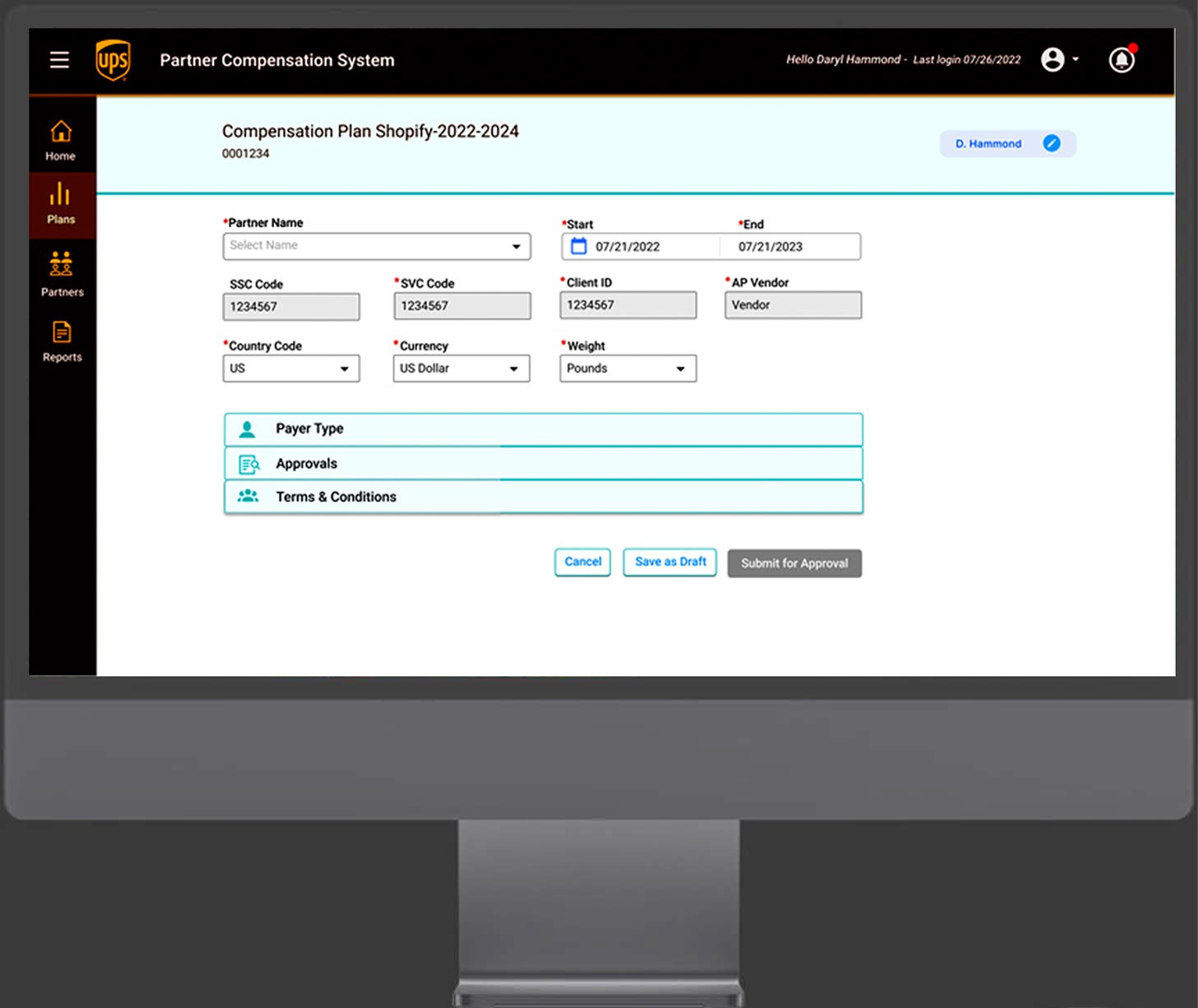The image size is (1198, 1008).
Task: Click the End date field 07/21/2023
Action: [x=770, y=247]
